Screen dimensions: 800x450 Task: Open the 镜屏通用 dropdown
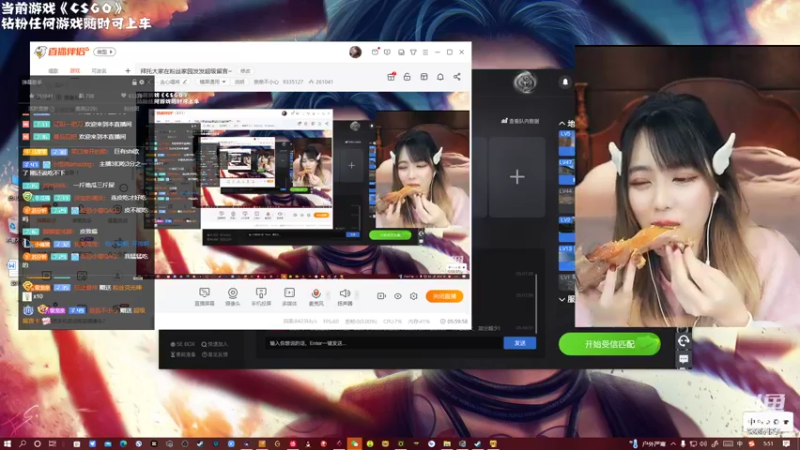(212, 82)
